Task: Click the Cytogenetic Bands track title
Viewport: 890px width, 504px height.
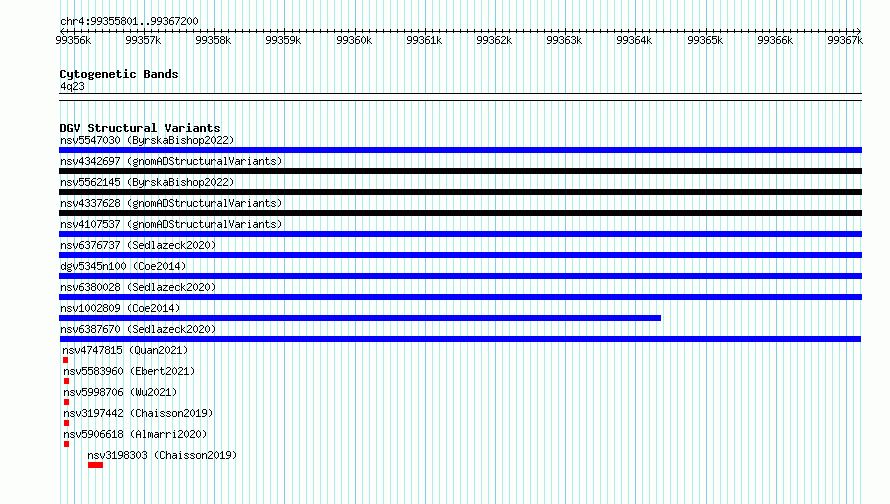Action: click(119, 74)
